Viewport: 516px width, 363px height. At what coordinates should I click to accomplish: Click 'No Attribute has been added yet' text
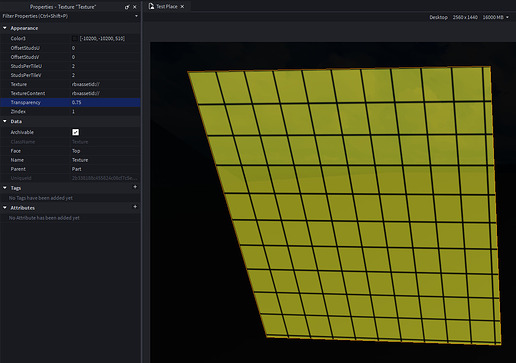pyautogui.click(x=44, y=218)
